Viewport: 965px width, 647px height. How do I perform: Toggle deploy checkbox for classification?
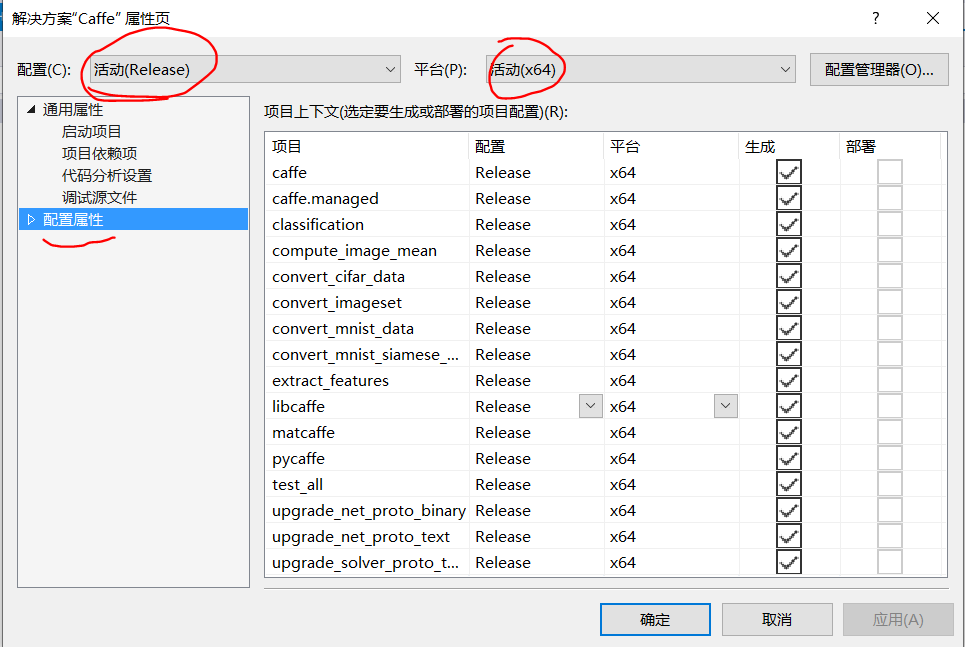(890, 224)
